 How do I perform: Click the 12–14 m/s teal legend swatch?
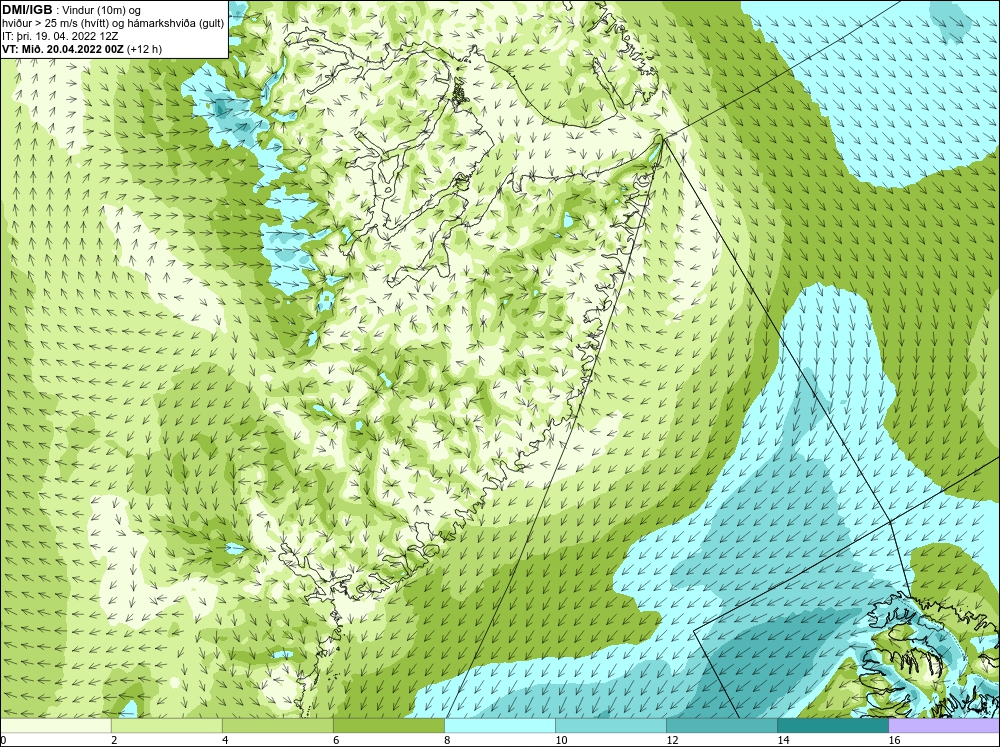coord(722,725)
